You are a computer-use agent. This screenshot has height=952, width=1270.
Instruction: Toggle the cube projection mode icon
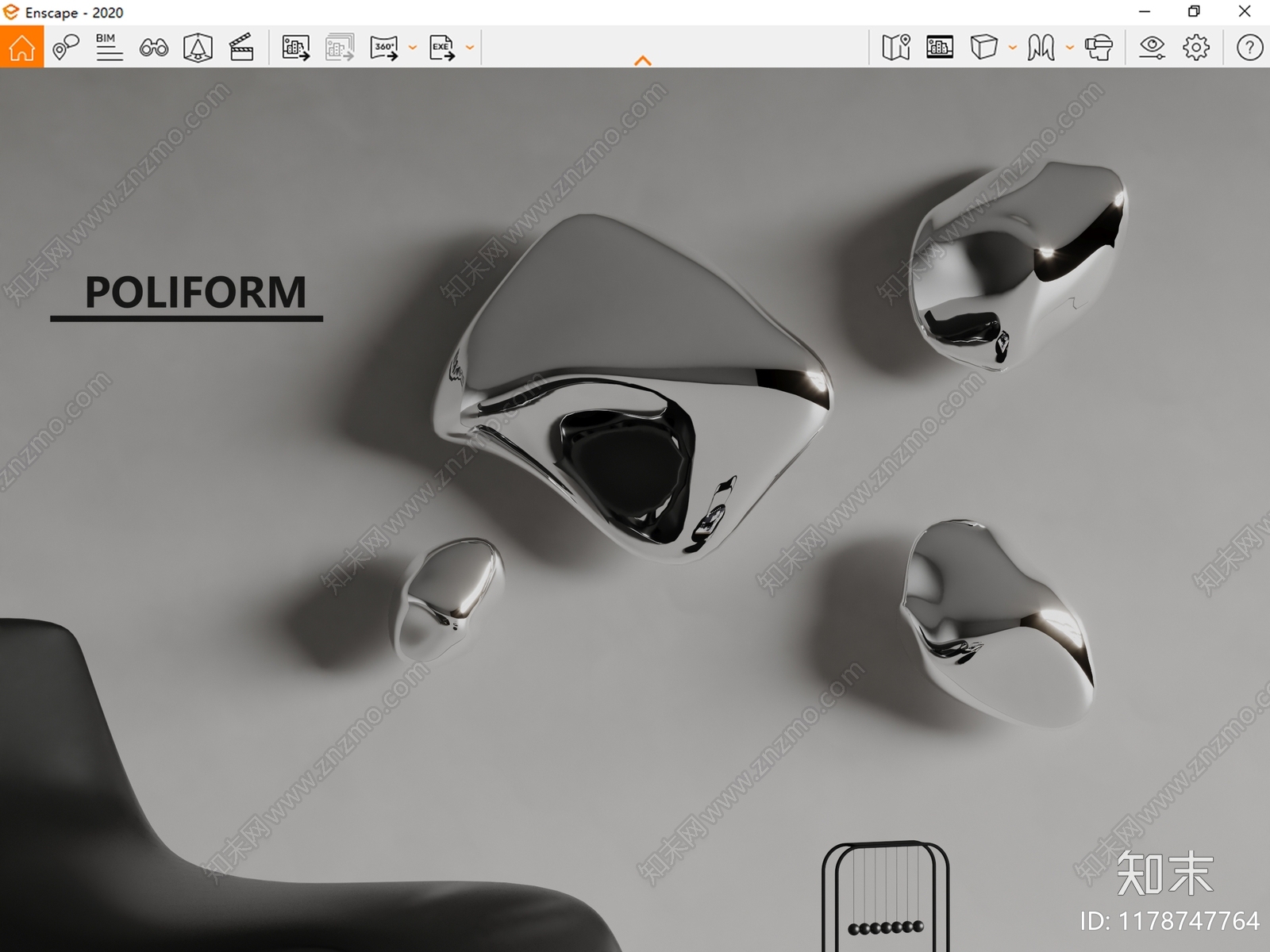983,48
